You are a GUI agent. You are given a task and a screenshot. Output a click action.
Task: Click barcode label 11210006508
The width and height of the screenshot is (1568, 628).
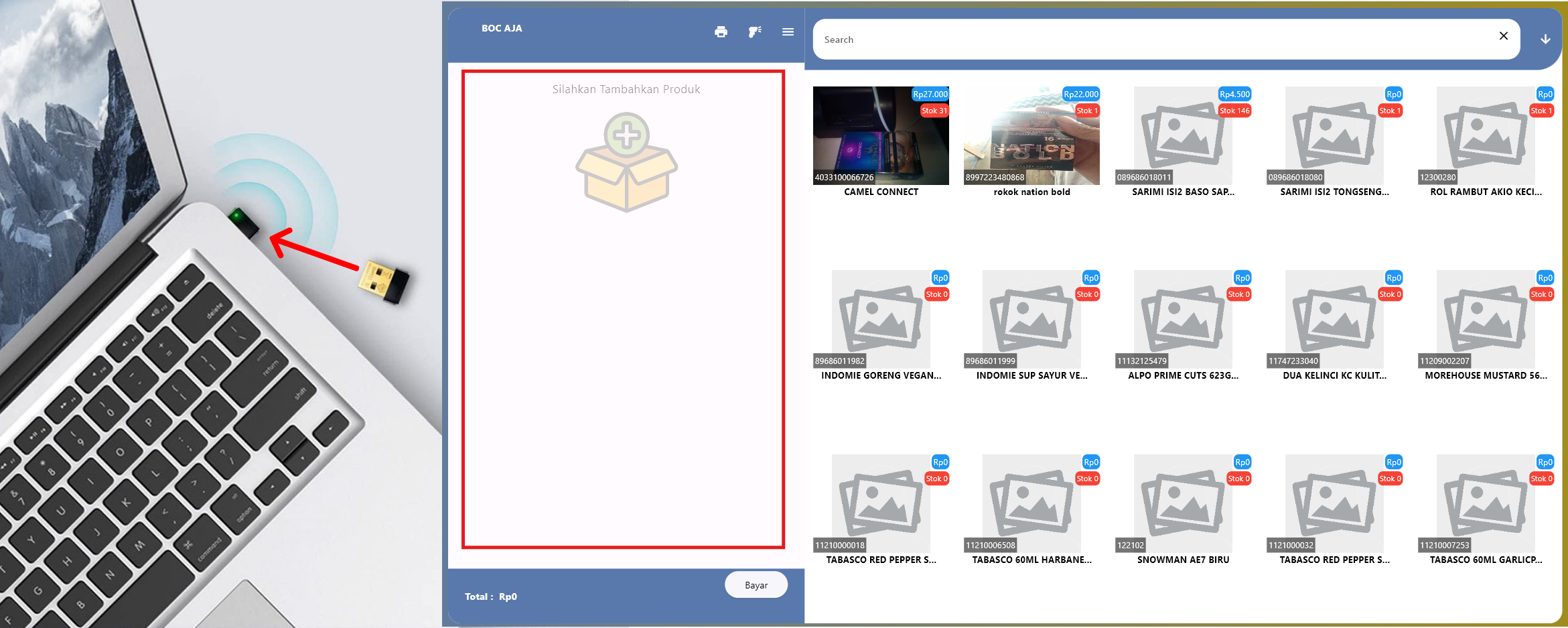991,546
